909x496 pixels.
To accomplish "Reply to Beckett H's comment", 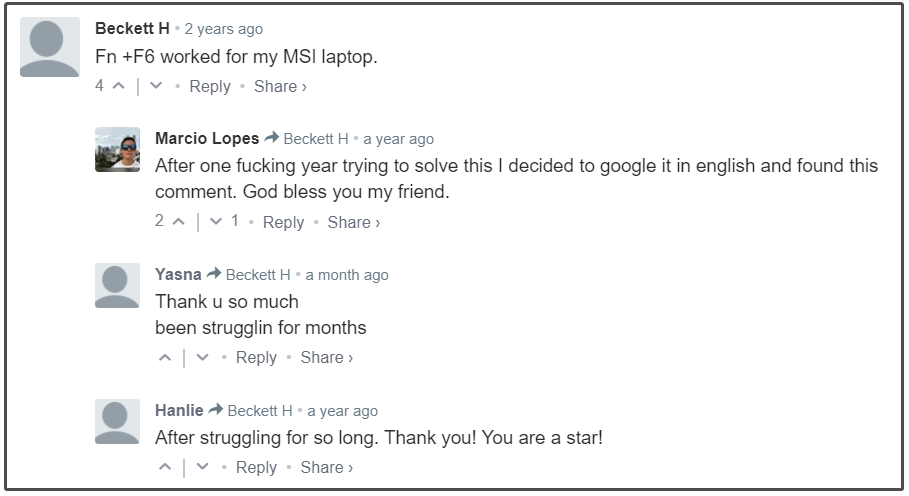I will [x=210, y=86].
